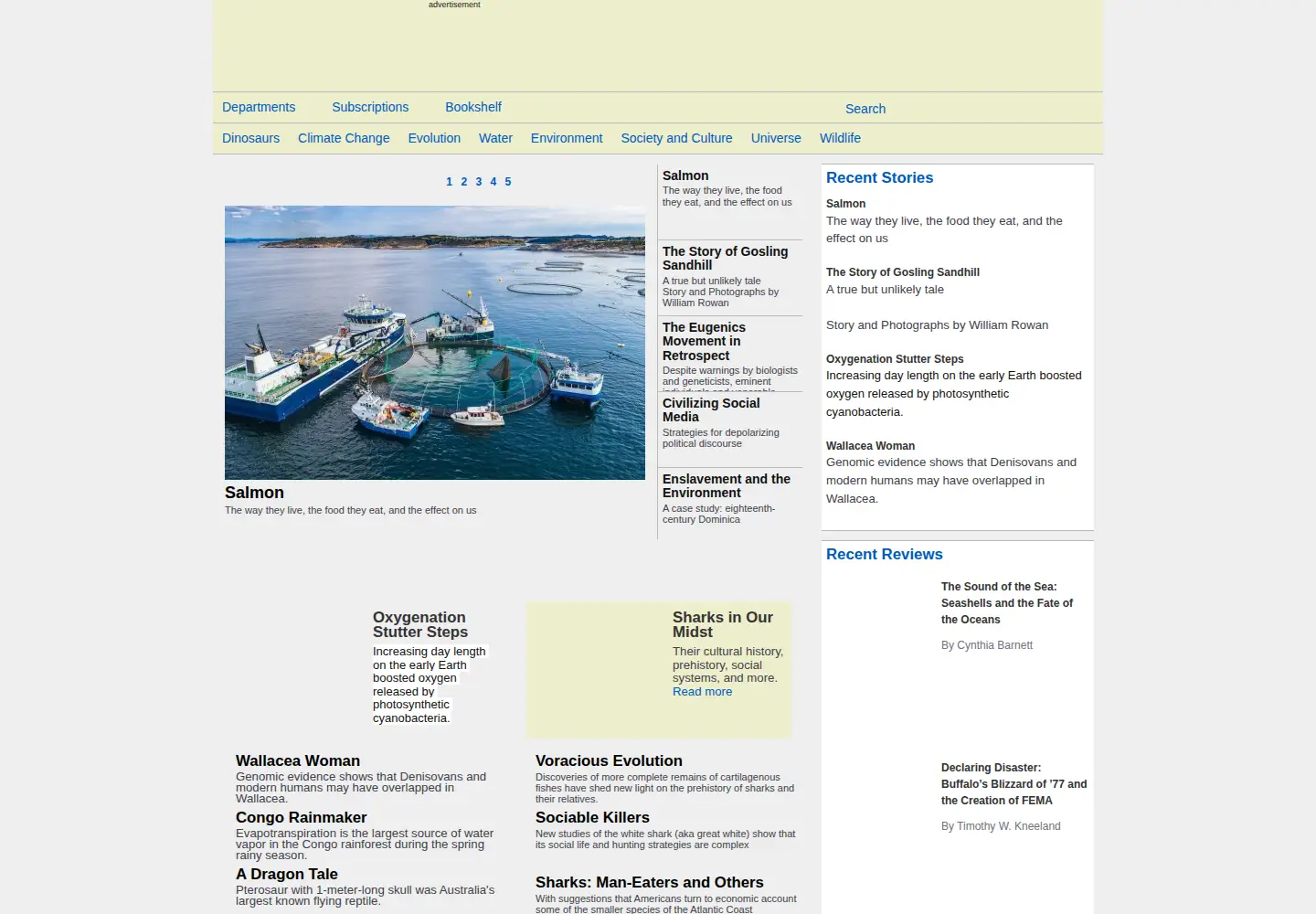Open the Recent Stories heading
Screen dimensions: 1316x914
879,178
